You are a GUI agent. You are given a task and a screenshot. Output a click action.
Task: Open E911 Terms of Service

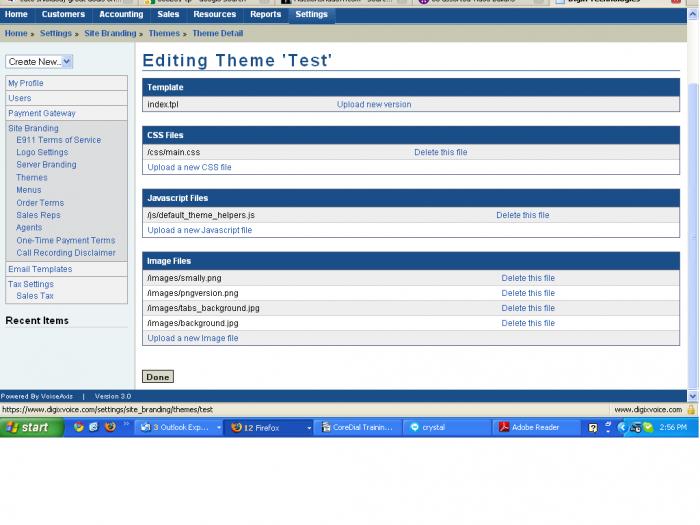click(58, 140)
